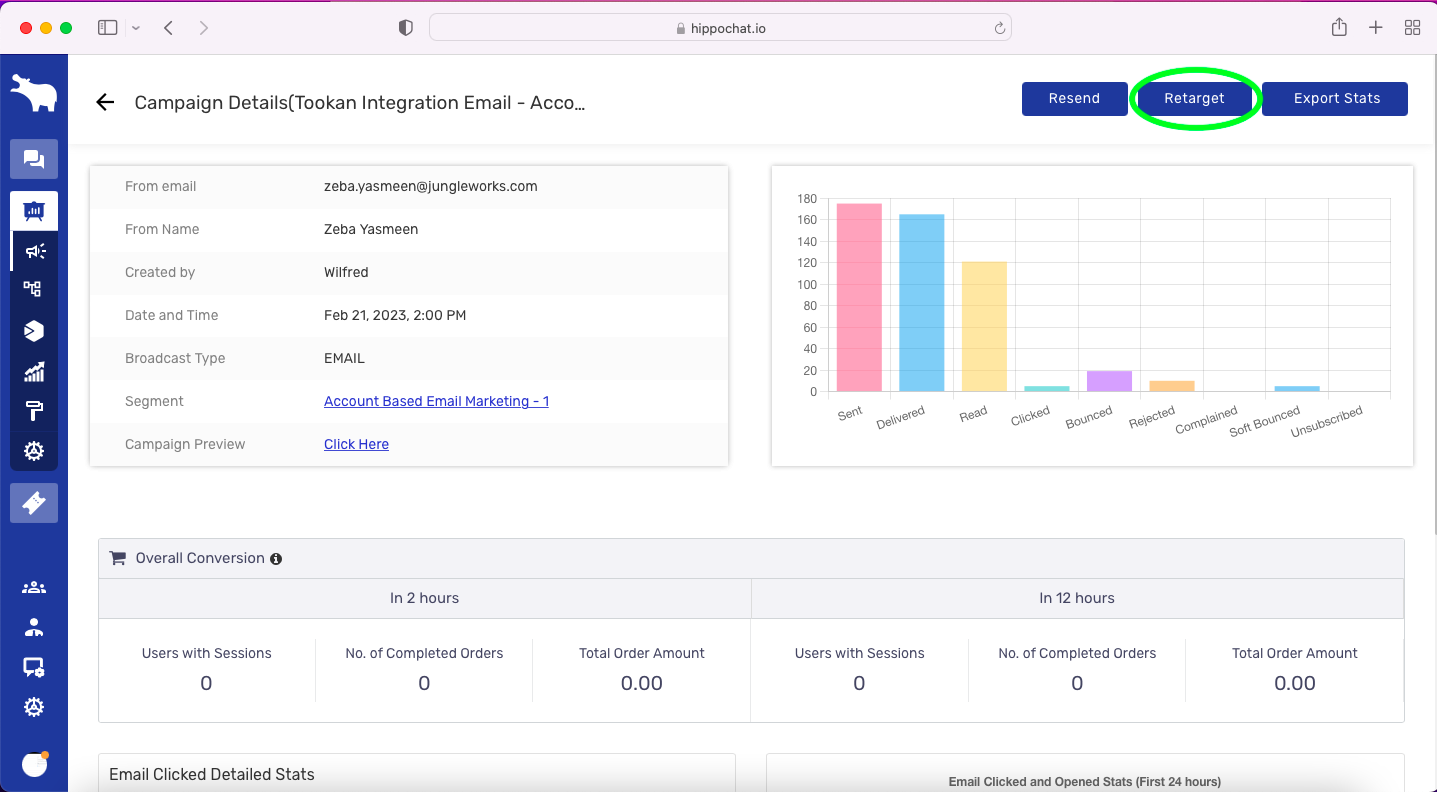Open Account Based Email Marketing segment link

tap(436, 401)
